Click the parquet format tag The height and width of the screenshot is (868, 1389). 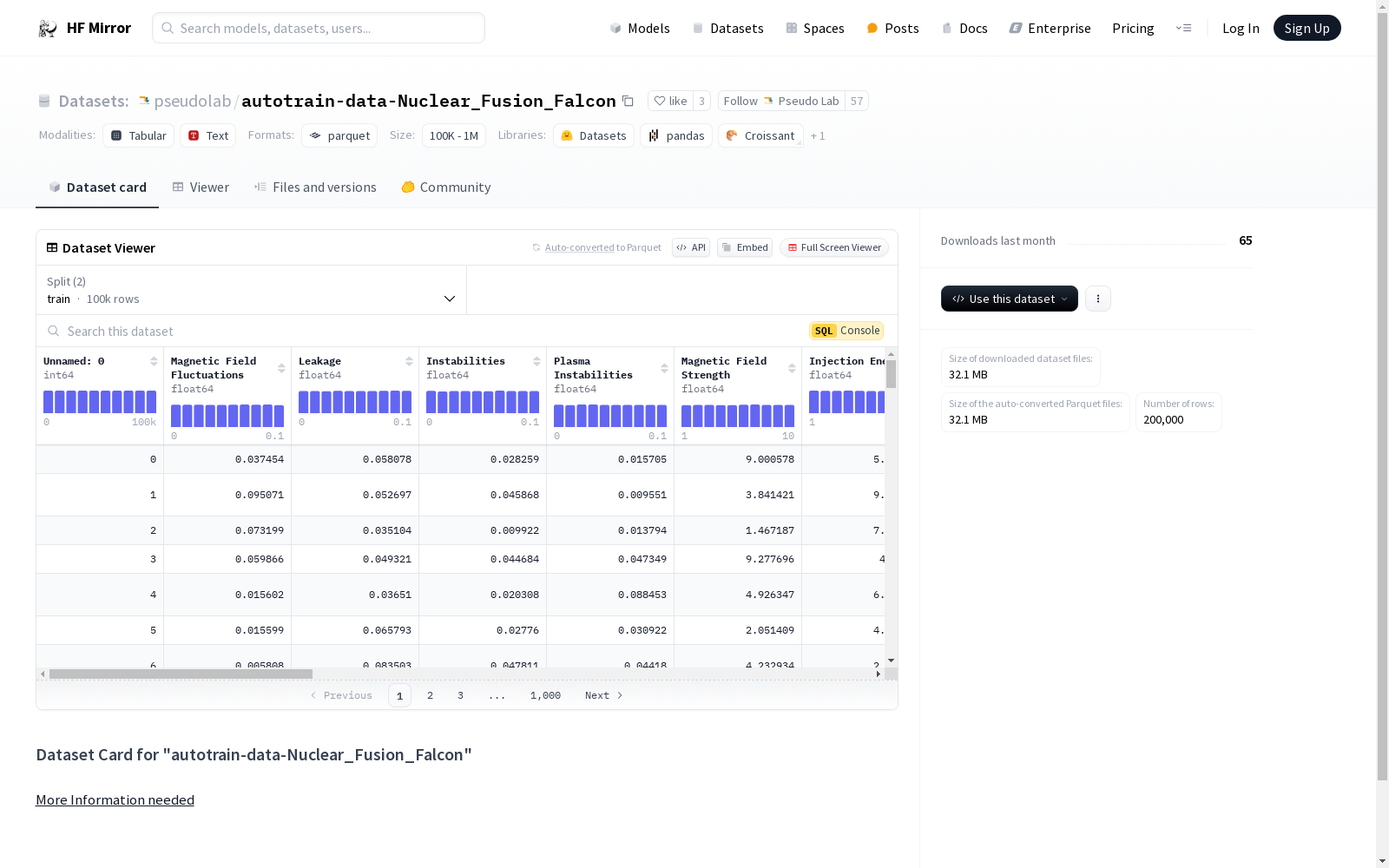pos(339,135)
